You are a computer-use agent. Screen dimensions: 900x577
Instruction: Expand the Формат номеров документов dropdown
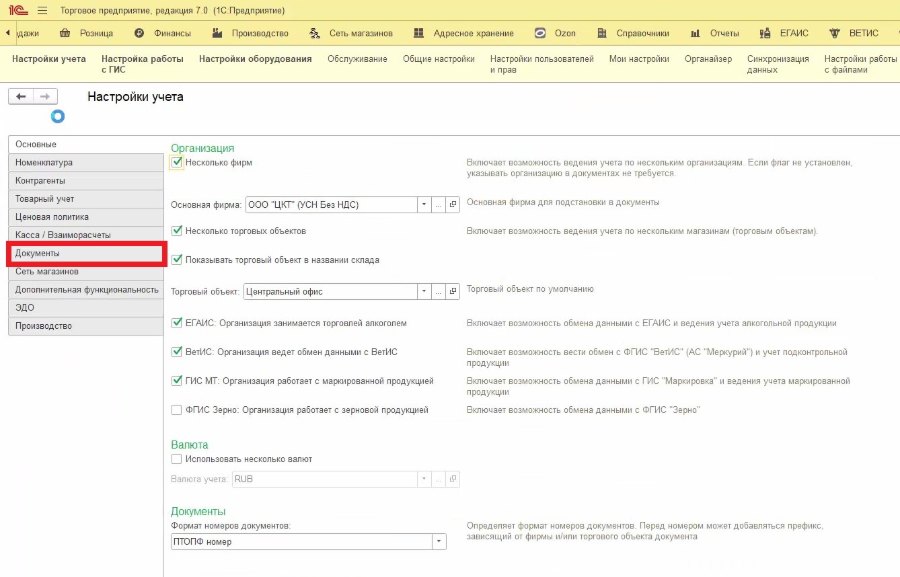tap(439, 541)
